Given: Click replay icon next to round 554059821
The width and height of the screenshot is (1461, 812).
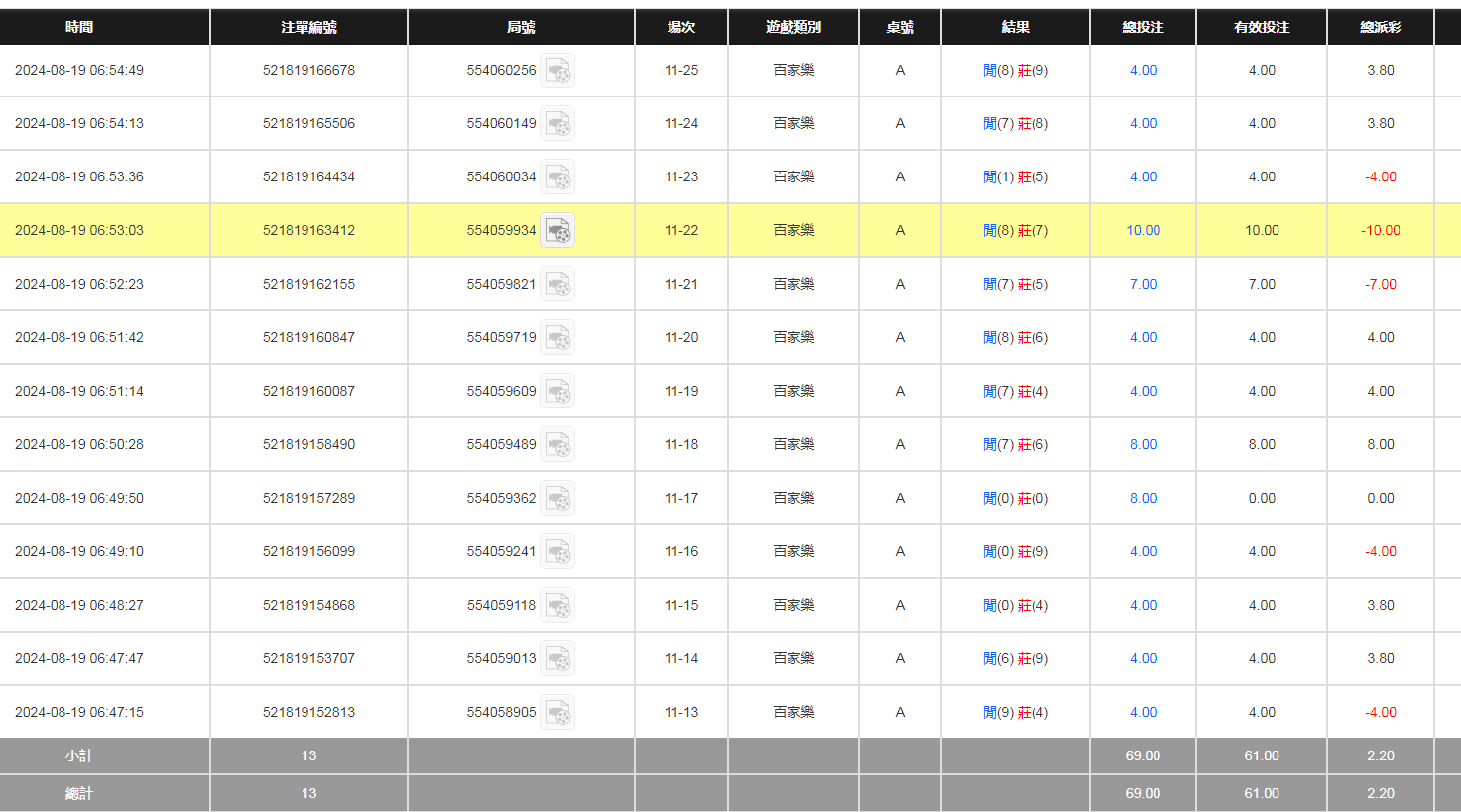Looking at the screenshot, I should pyautogui.click(x=557, y=285).
